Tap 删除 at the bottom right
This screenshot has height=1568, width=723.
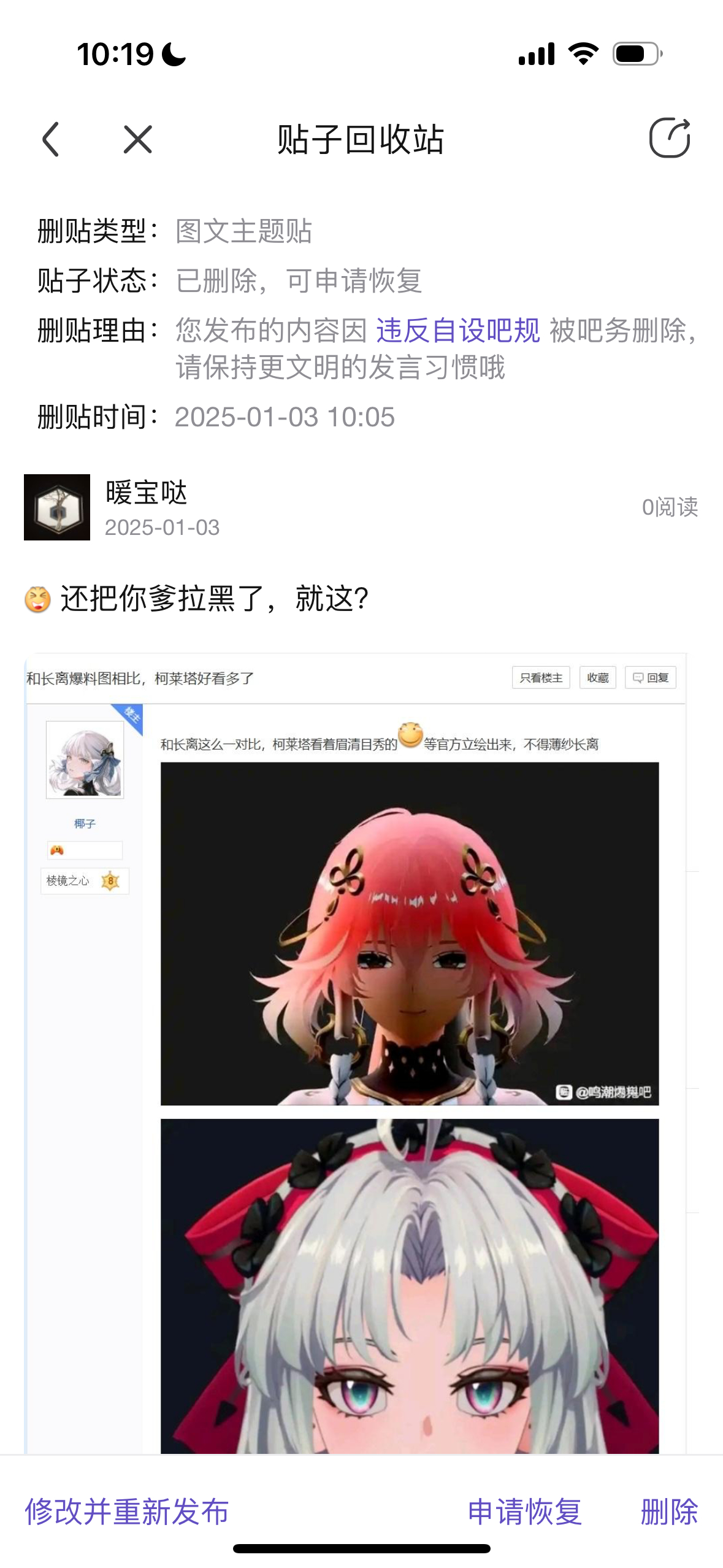(670, 1512)
